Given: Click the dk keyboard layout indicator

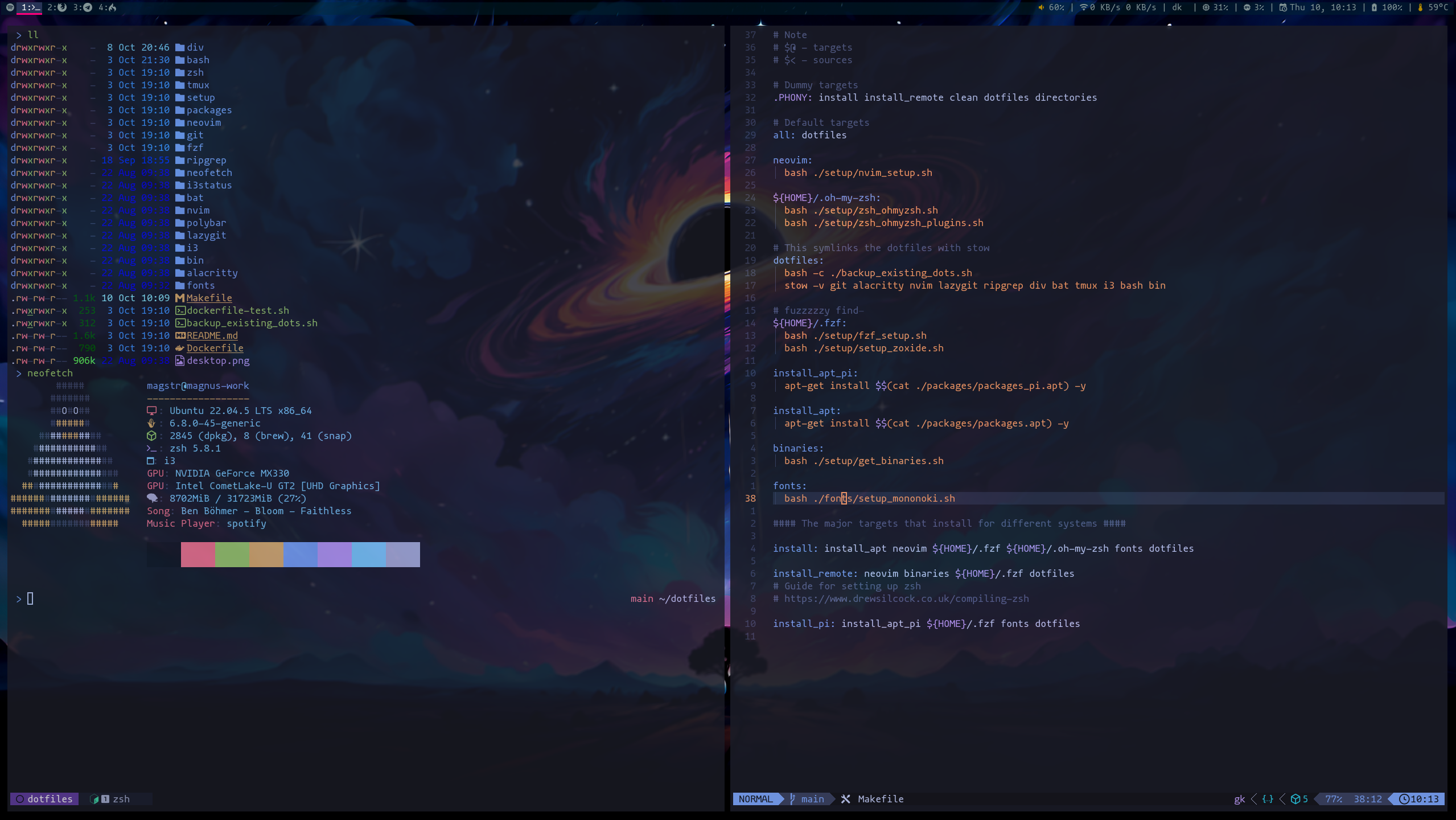Looking at the screenshot, I should 1177,7.
